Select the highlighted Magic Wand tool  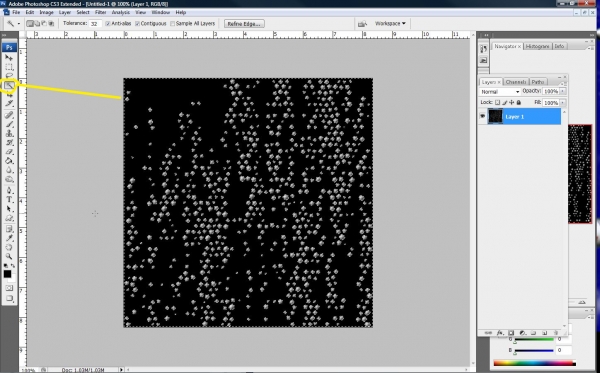point(9,85)
